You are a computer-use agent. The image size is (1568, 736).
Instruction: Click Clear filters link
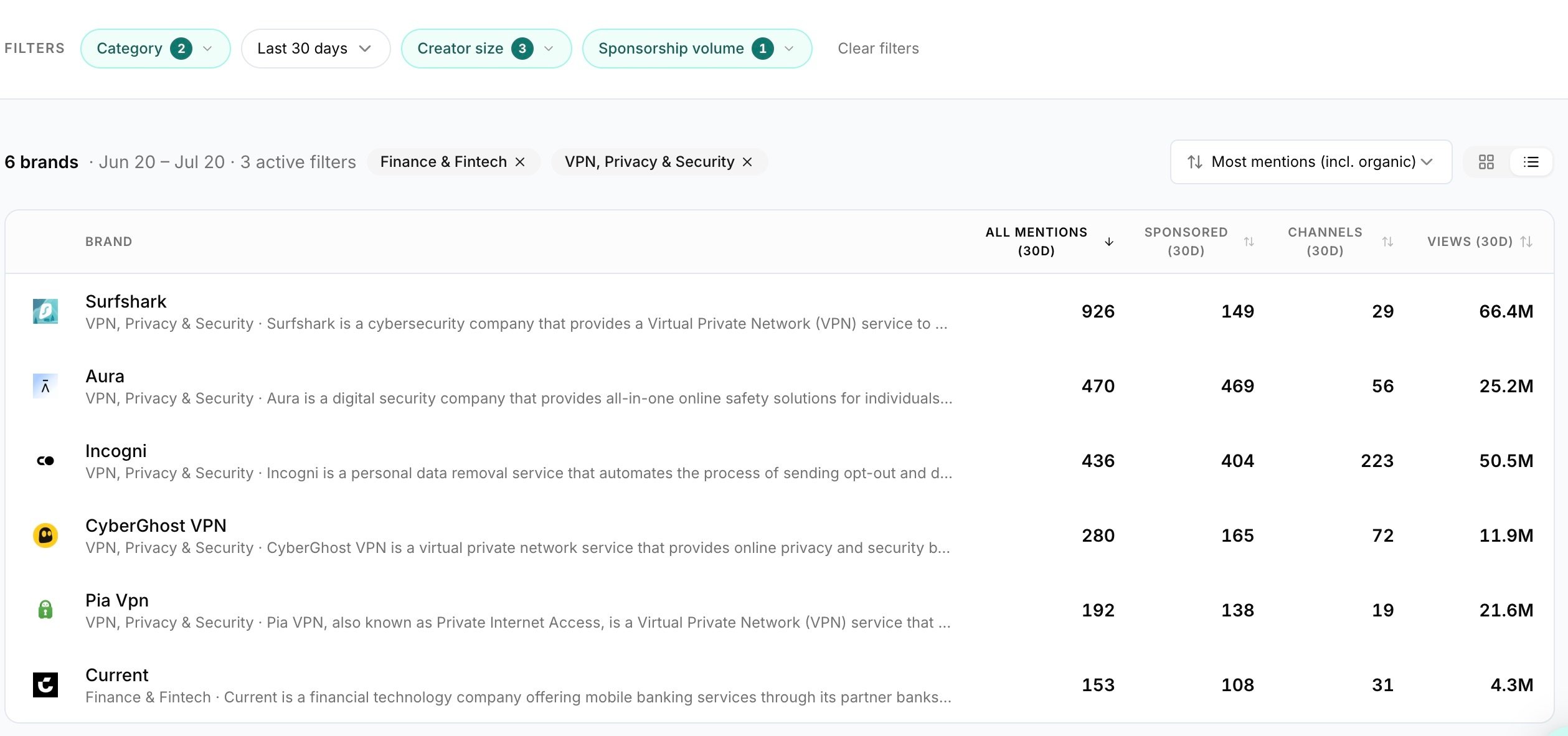878,49
